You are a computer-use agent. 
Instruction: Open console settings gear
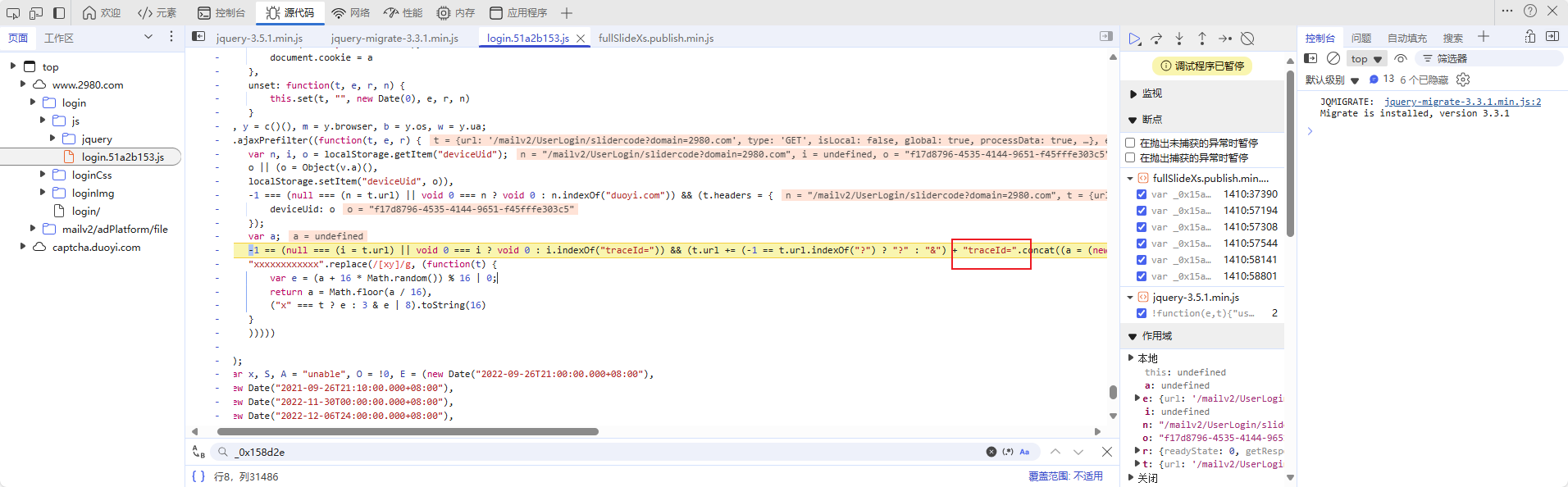click(1463, 80)
